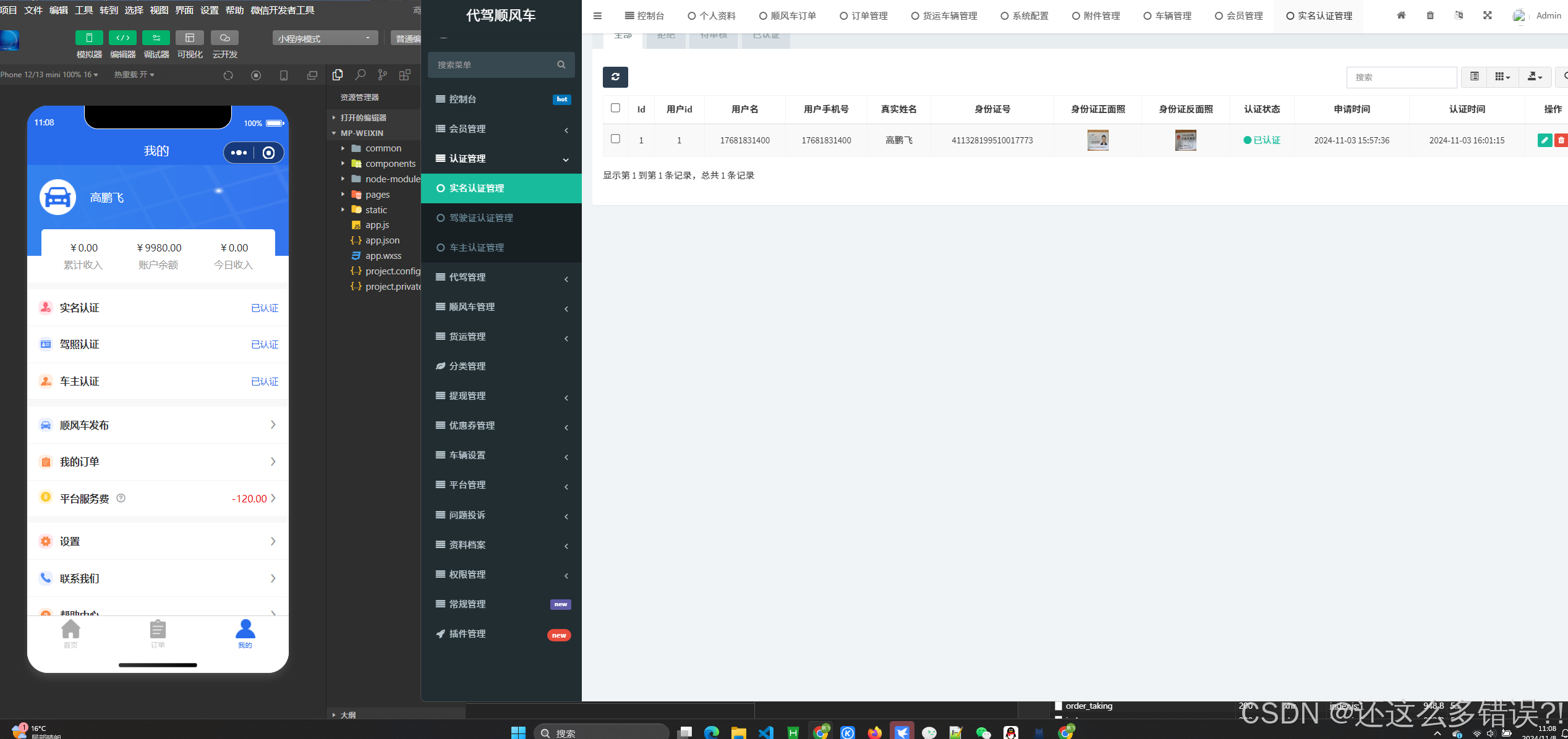Check the select-all table checkbox

click(615, 108)
